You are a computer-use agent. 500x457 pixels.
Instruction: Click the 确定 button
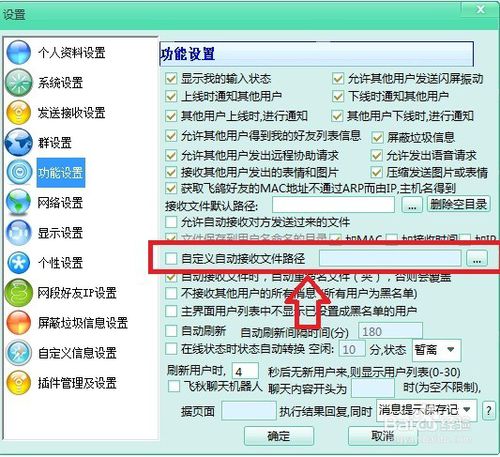(279, 436)
